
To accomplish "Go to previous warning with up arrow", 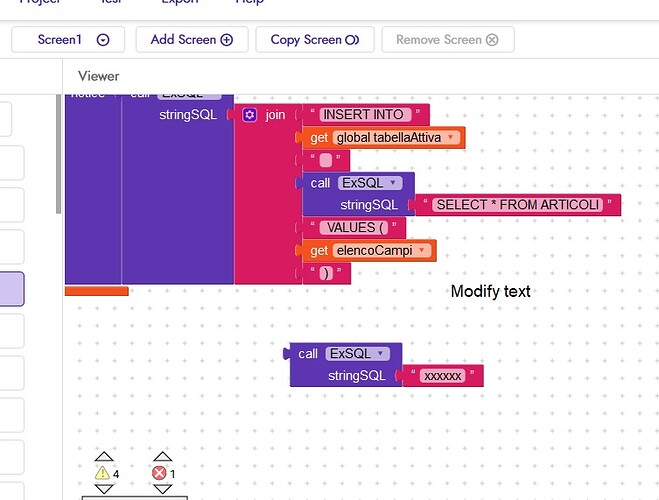I will point(104,457).
